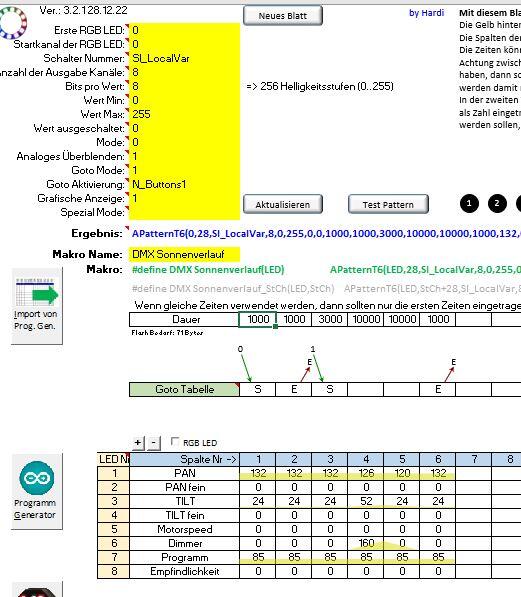Image resolution: width=521 pixels, height=597 pixels.
Task: Select the Mode value field
Action: coord(185,142)
